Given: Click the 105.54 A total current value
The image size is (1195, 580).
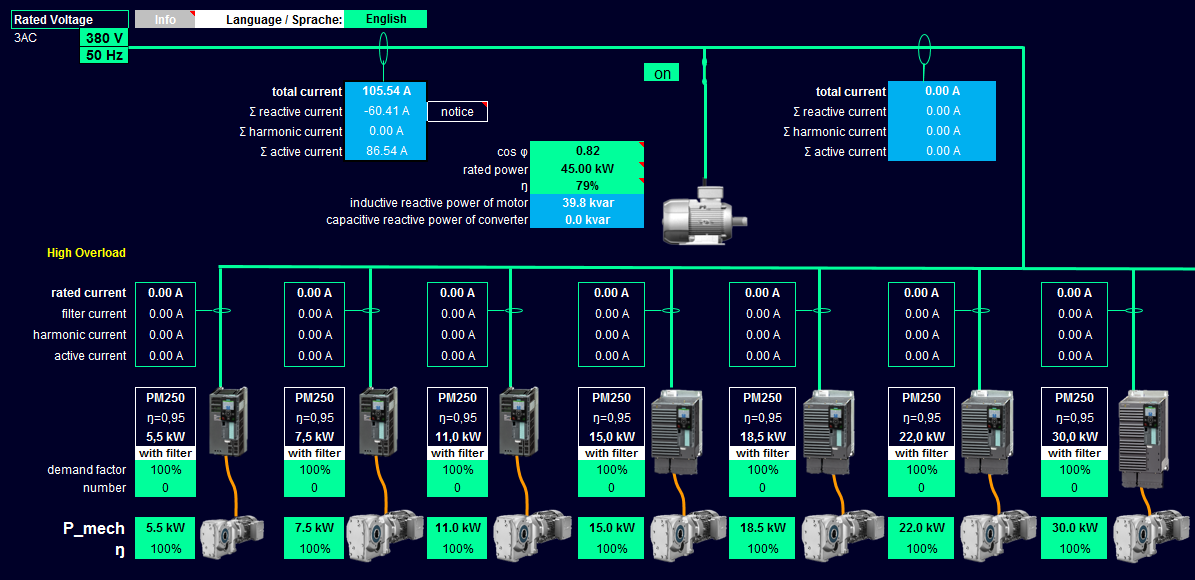Looking at the screenshot, I should (386, 91).
